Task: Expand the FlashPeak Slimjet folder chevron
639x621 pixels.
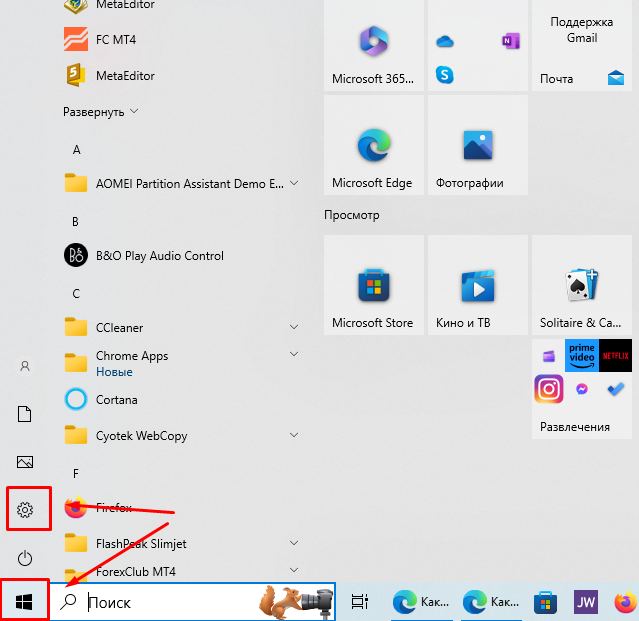Action: [x=294, y=543]
